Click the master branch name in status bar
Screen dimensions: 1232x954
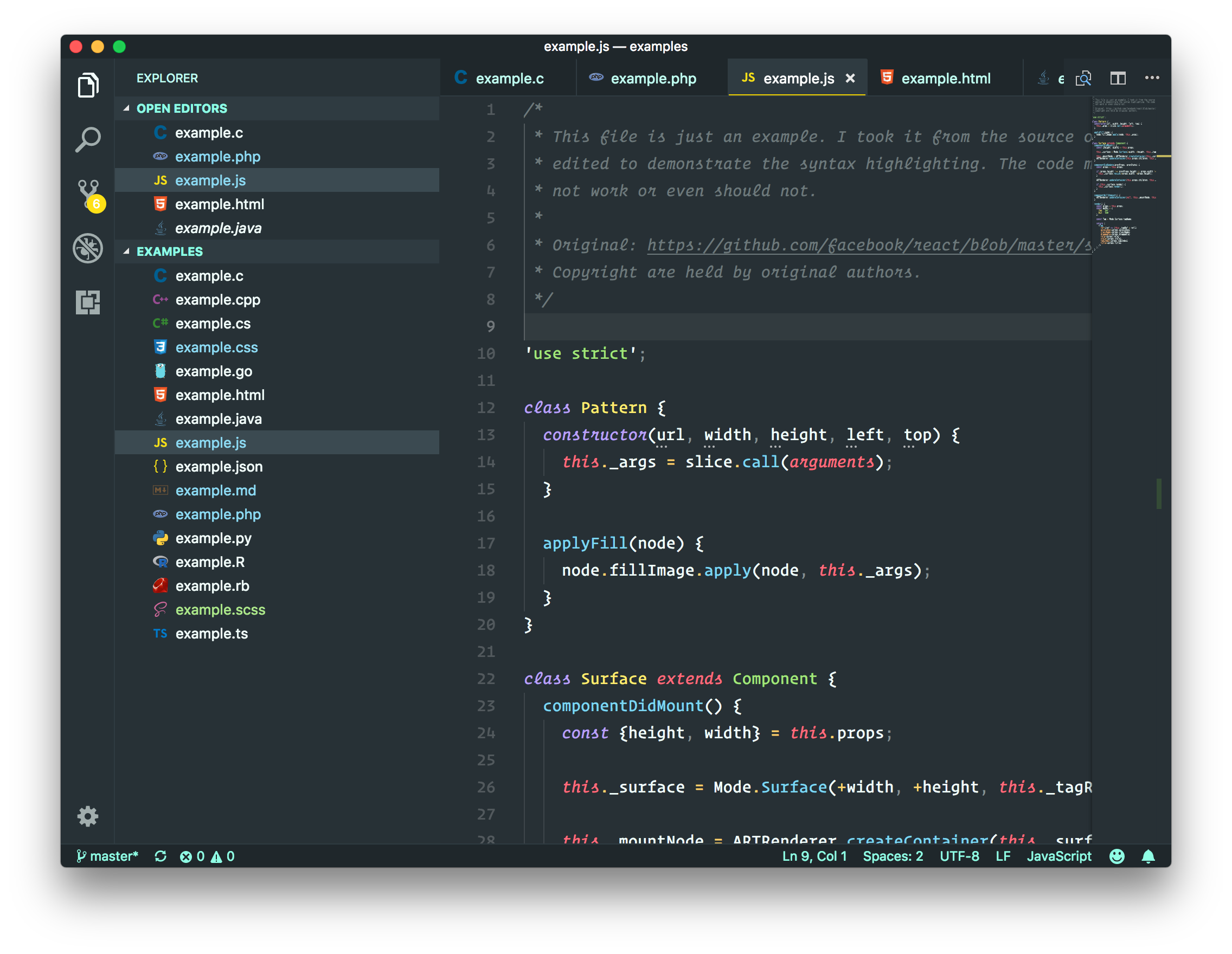[108, 855]
